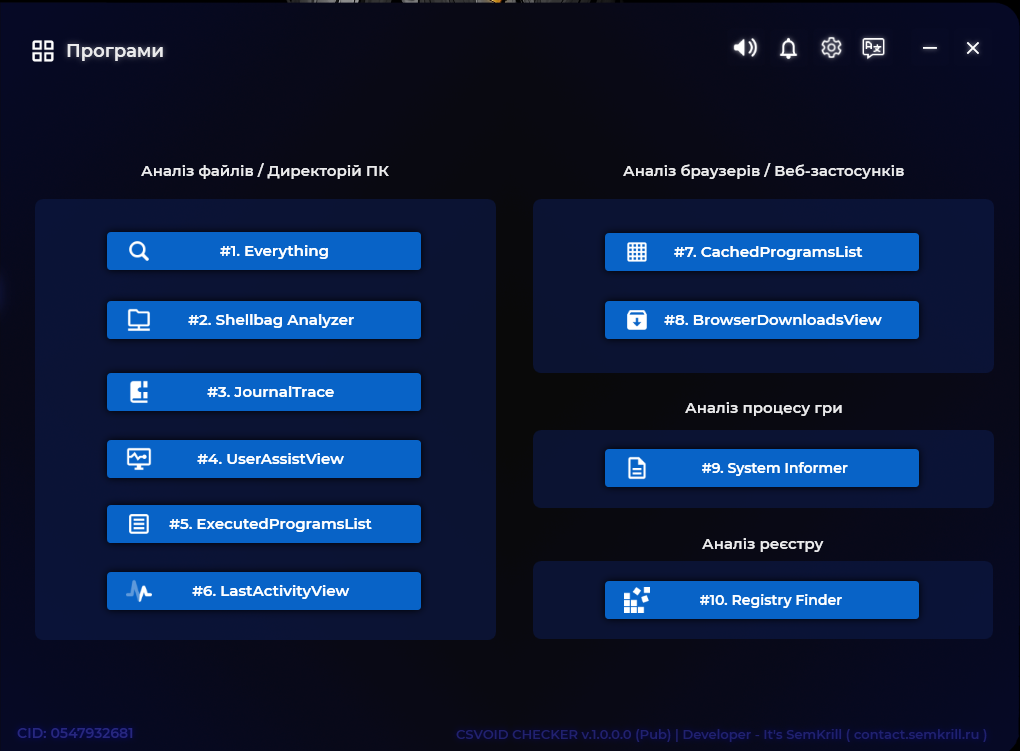Click the list icon on ExecutedProgramsList
This screenshot has height=751, width=1020.
[139, 524]
